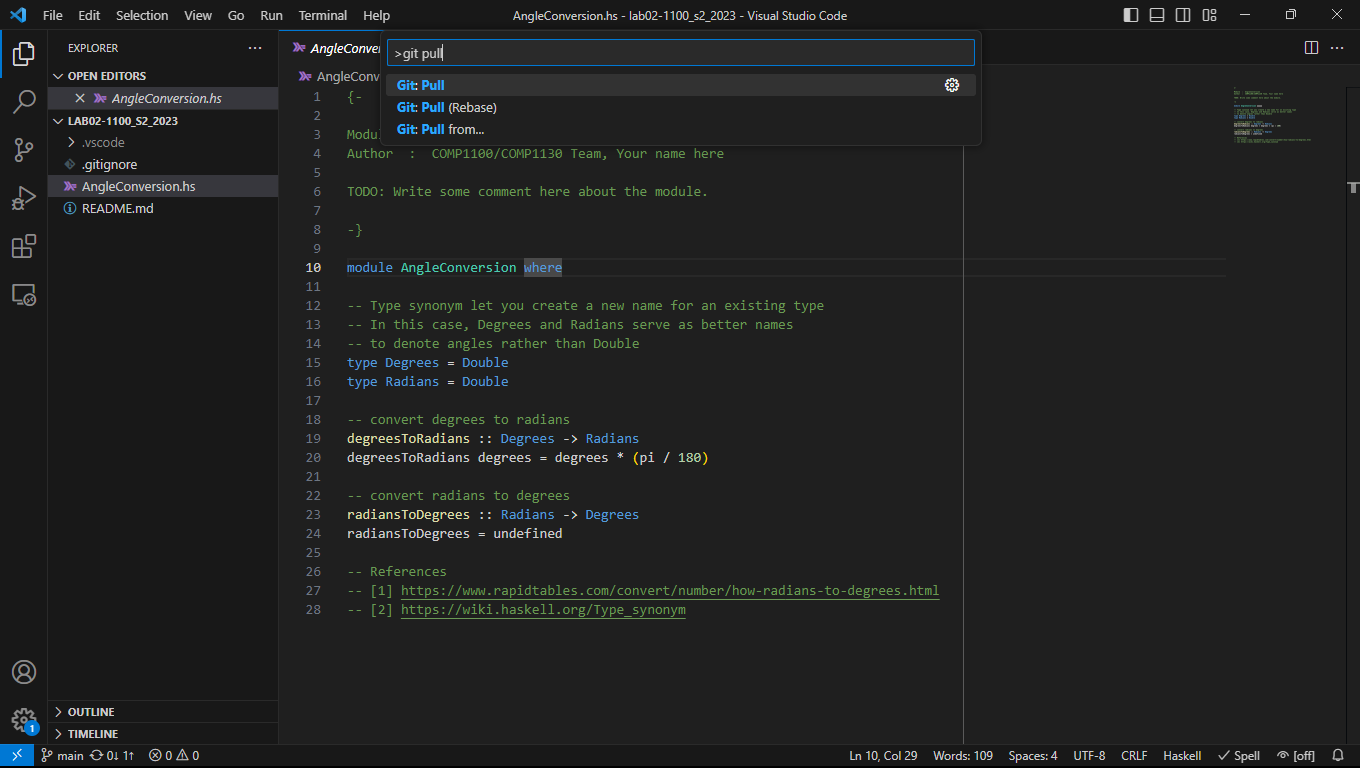
Task: Click the main branch indicator
Action: coord(62,756)
